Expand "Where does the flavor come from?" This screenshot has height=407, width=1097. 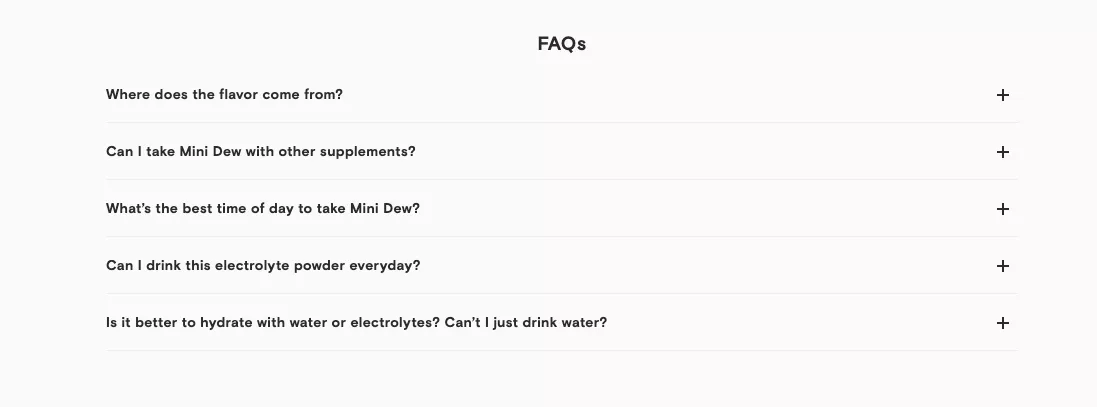[x=224, y=95]
